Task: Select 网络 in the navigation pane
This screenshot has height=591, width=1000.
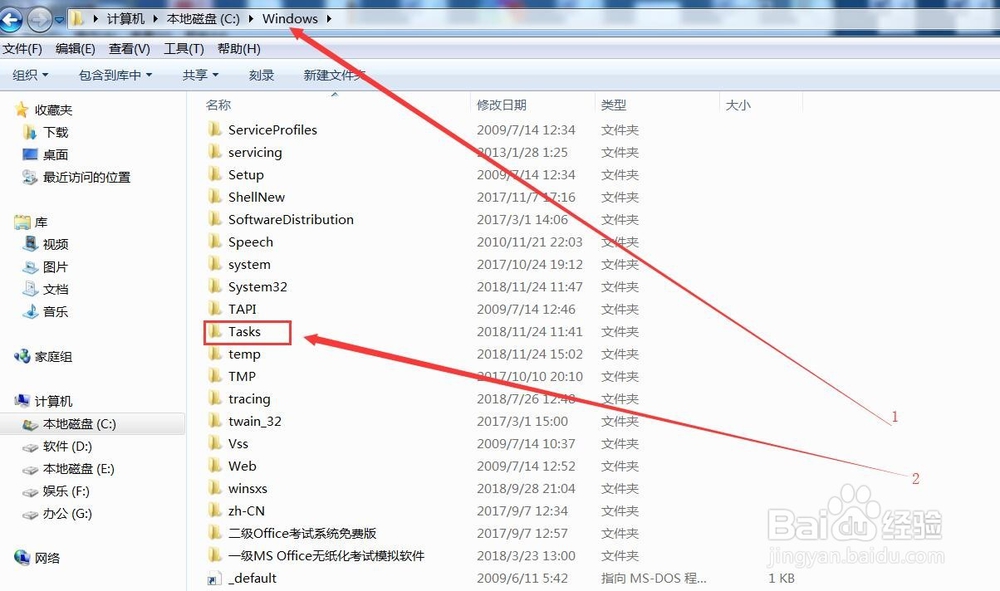Action: coord(47,558)
